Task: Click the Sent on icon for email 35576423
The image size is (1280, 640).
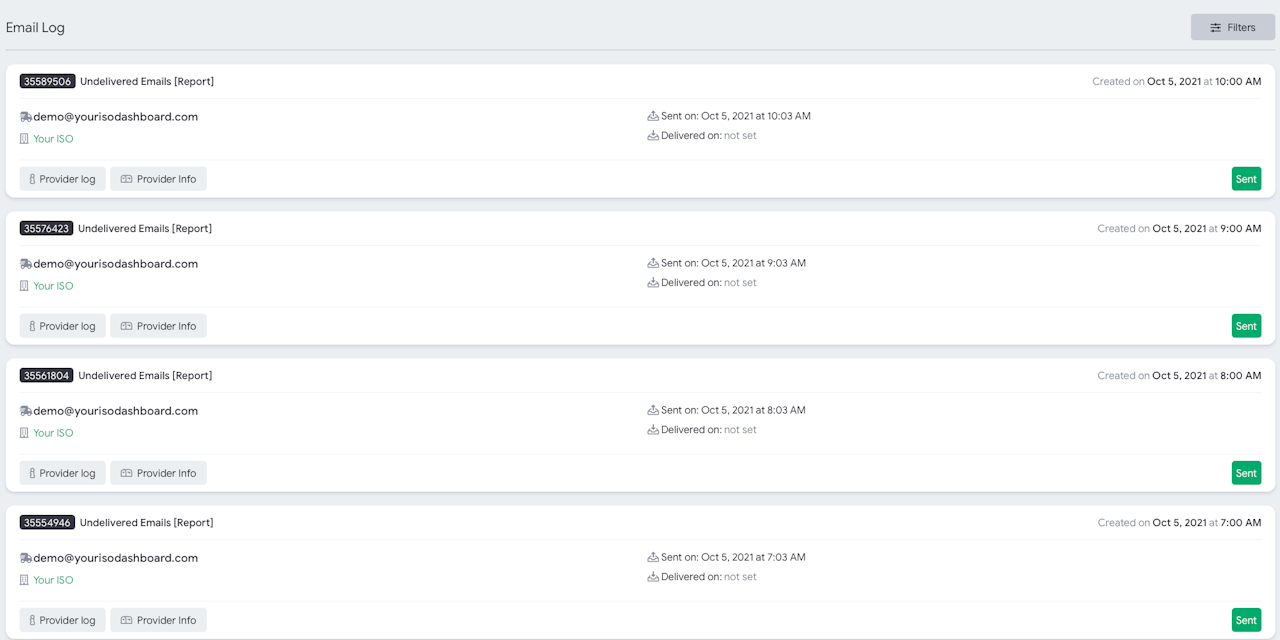Action: (653, 263)
